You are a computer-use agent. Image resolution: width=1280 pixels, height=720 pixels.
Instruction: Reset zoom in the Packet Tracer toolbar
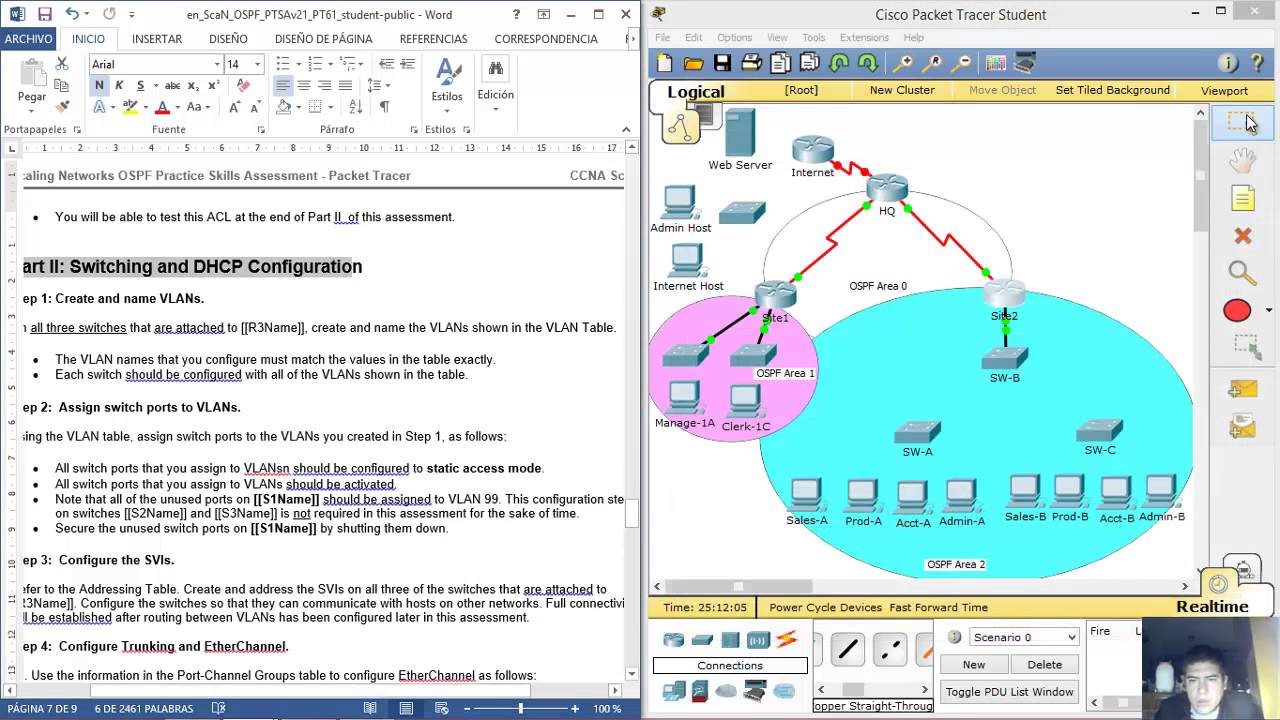click(x=932, y=63)
